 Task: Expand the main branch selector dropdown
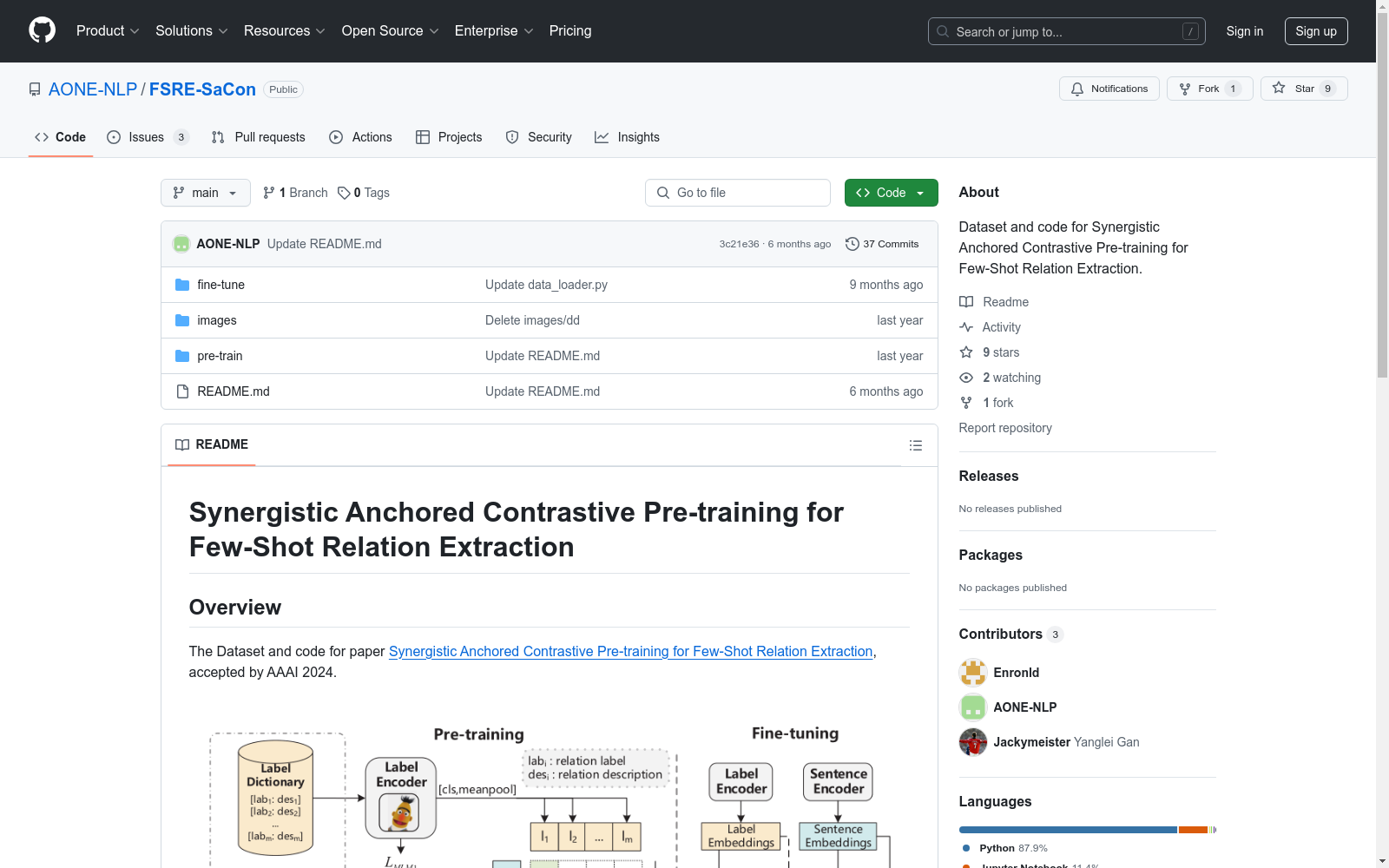point(205,193)
